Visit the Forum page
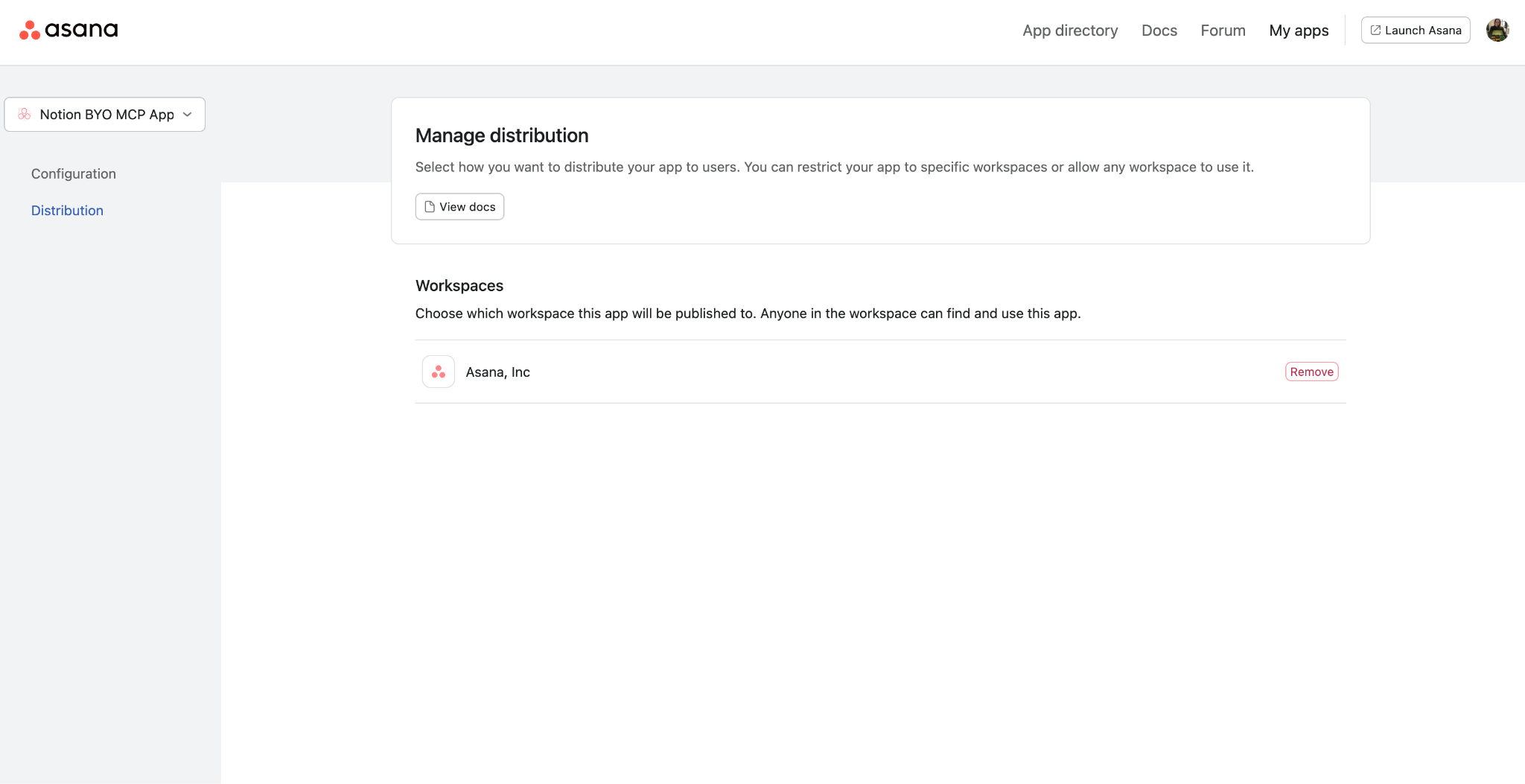Screen dimensions: 1525x784 (1223, 31)
